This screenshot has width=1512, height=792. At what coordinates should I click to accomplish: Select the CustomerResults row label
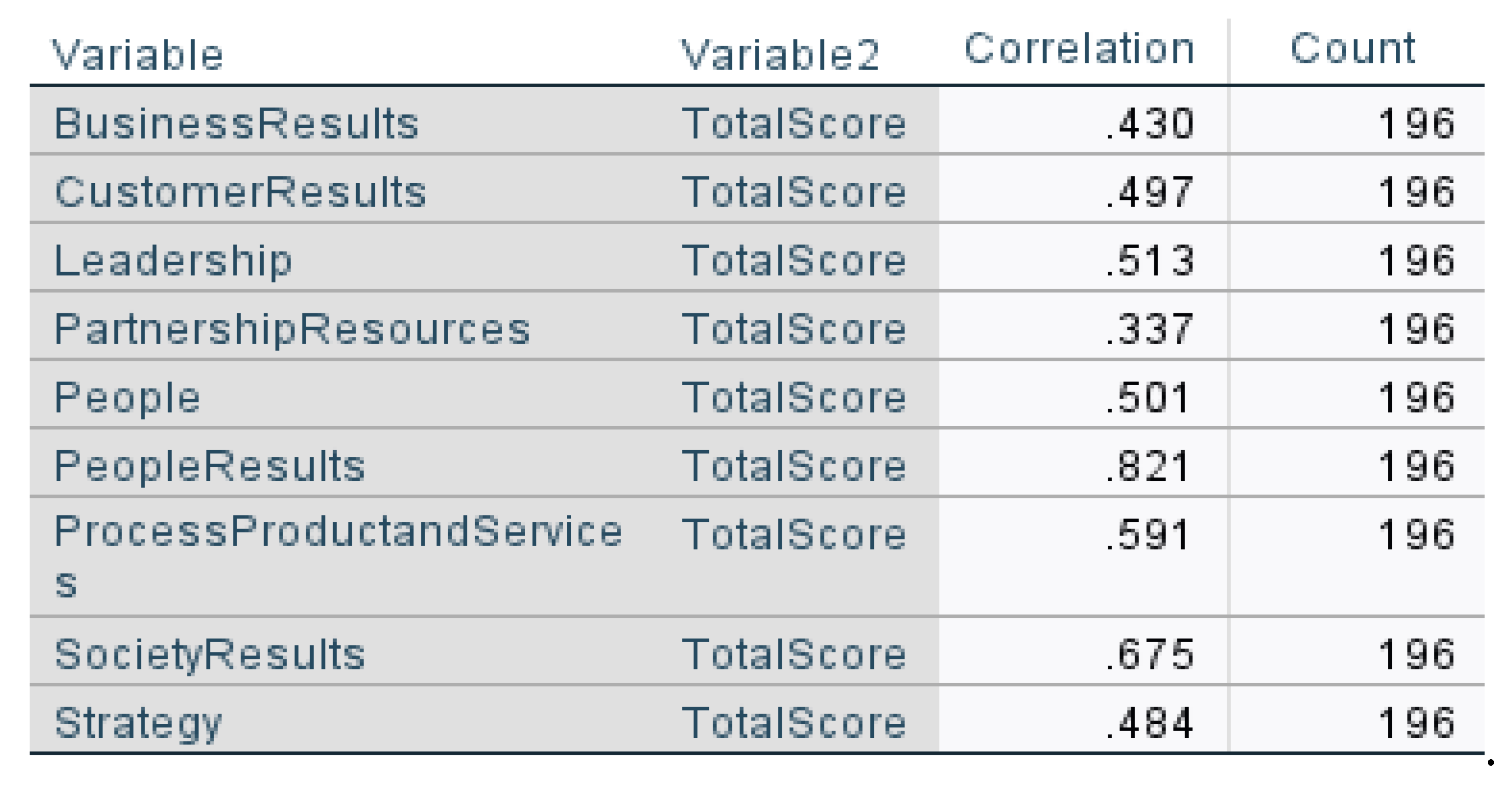240,192
